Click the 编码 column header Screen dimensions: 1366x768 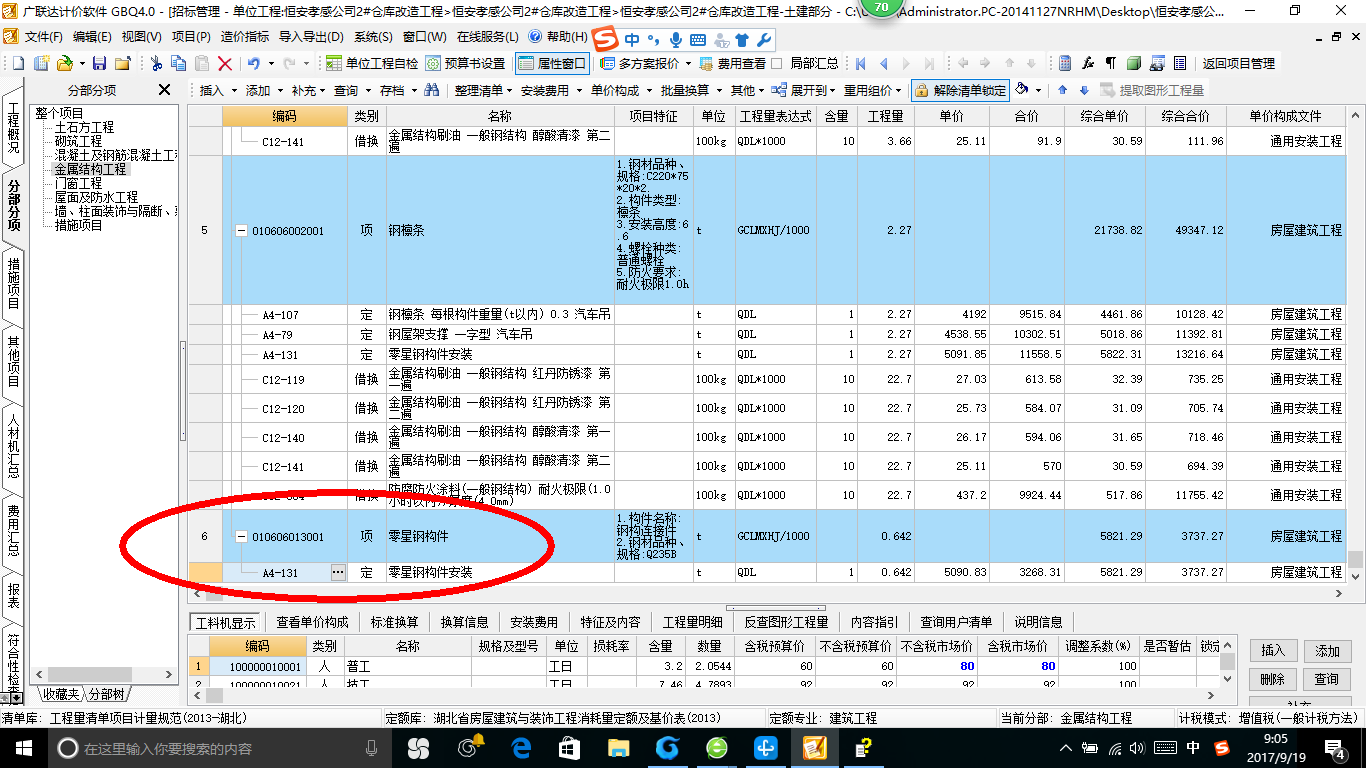click(285, 117)
